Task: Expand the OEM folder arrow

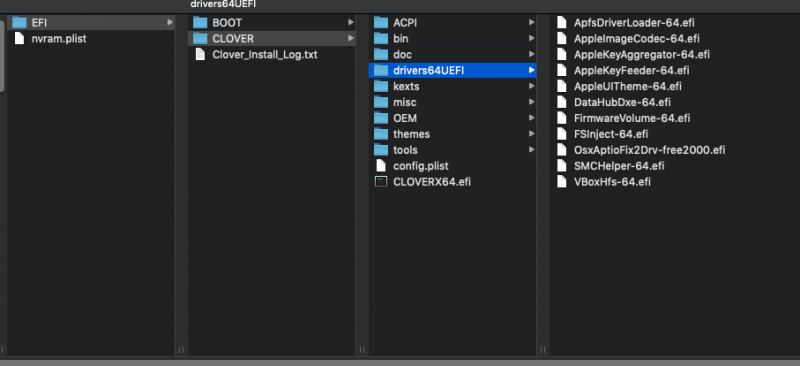Action: pos(532,118)
